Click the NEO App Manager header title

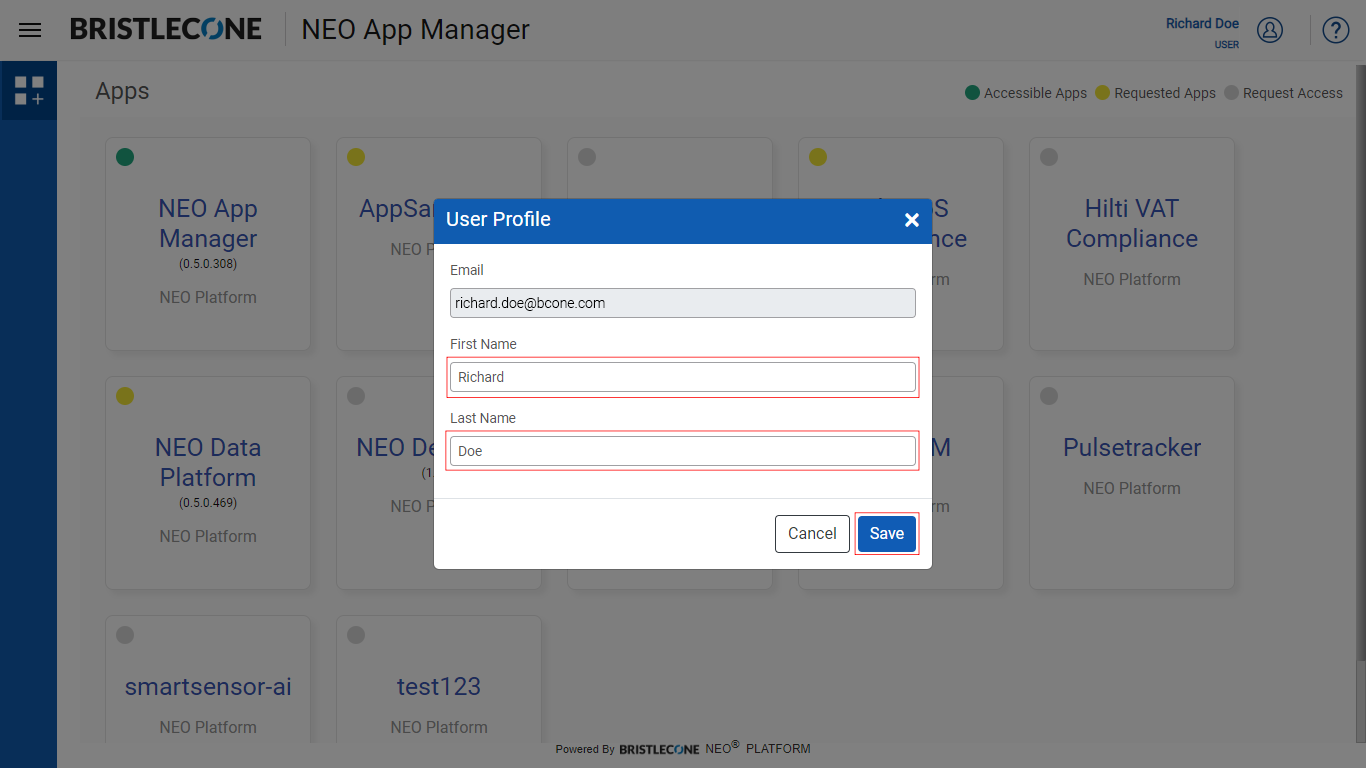point(416,30)
